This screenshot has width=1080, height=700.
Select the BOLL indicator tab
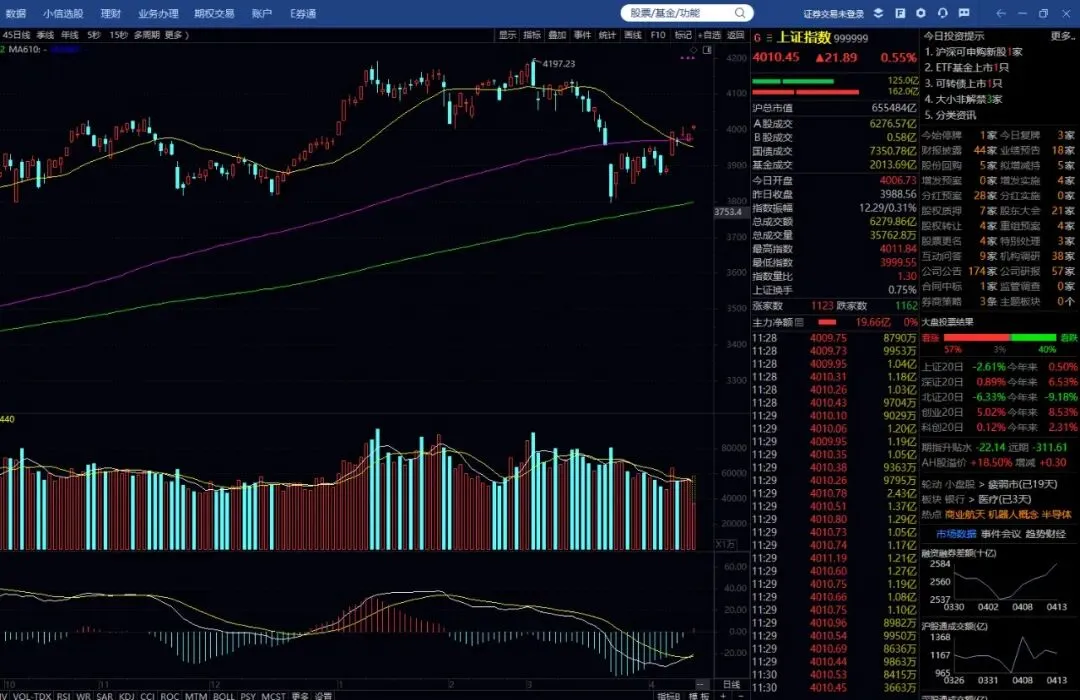224,696
